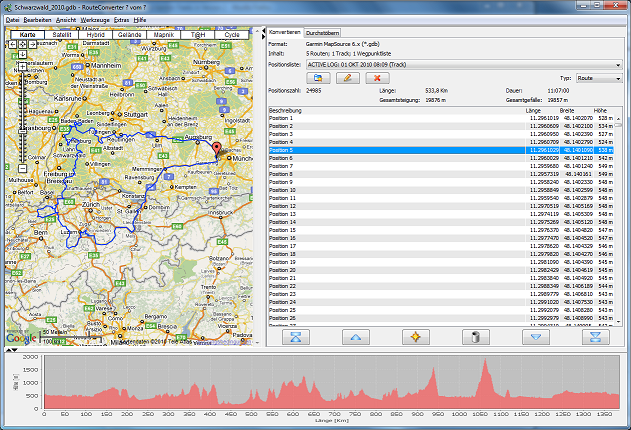
Task: Switch map to Hybrid view
Action: (95, 35)
